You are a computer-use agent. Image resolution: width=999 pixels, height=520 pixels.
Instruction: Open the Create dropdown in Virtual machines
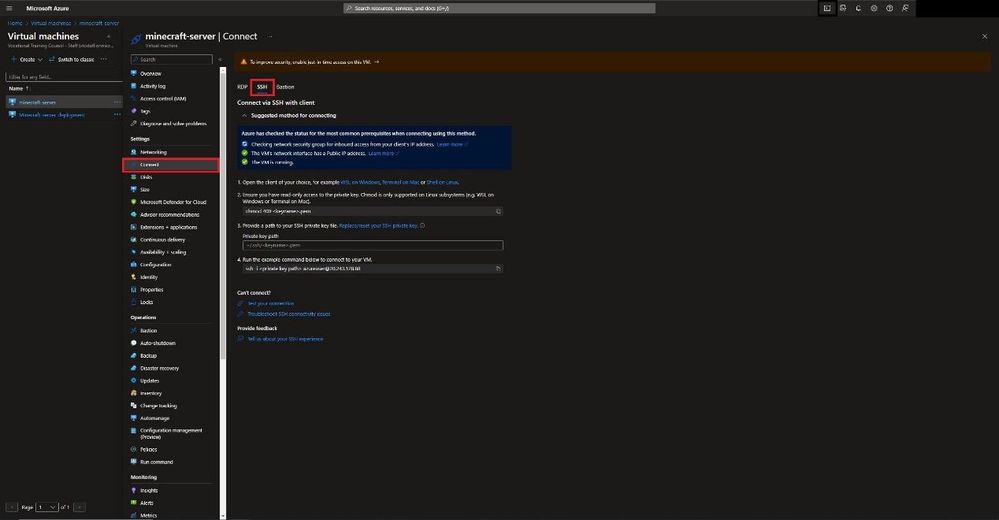(27, 59)
